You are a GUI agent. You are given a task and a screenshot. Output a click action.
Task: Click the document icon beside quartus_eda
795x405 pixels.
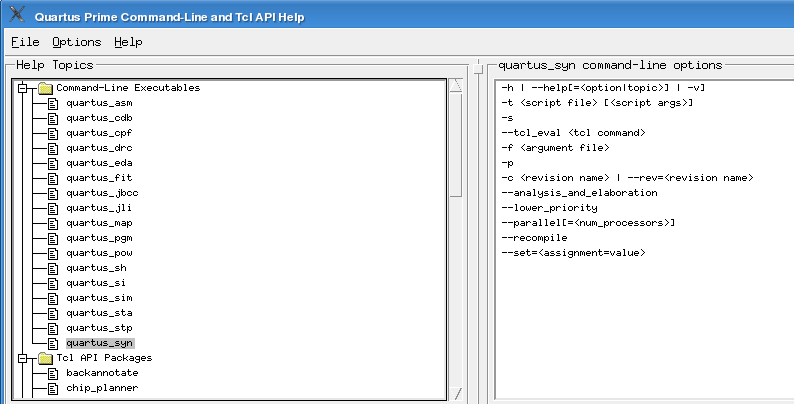click(x=53, y=163)
